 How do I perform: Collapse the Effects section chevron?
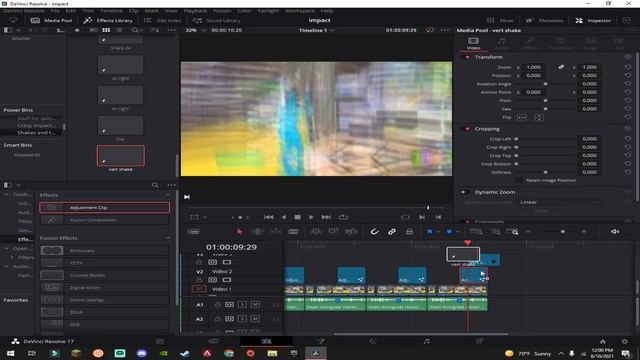168,195
